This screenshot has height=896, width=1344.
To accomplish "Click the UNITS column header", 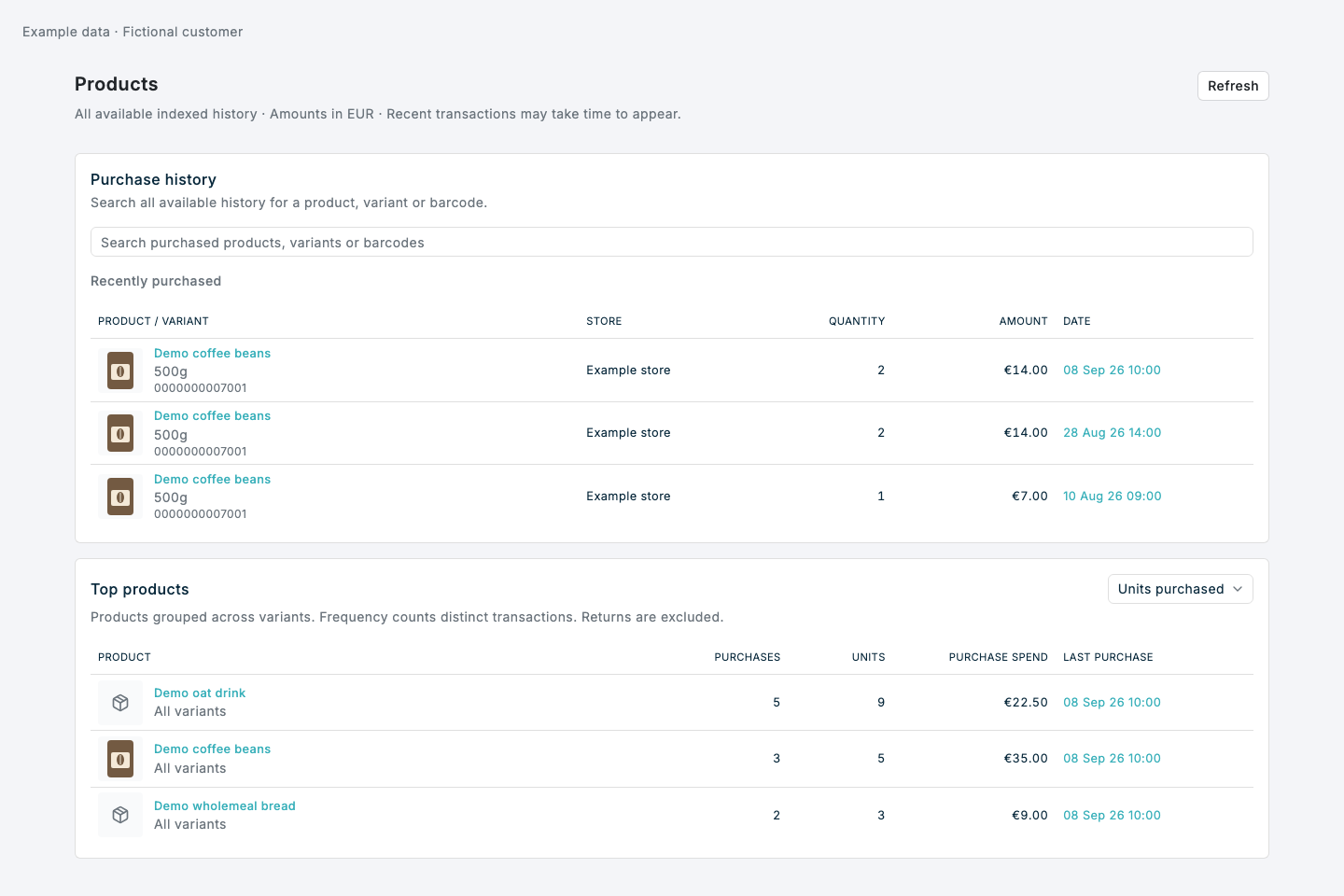I will tap(868, 657).
